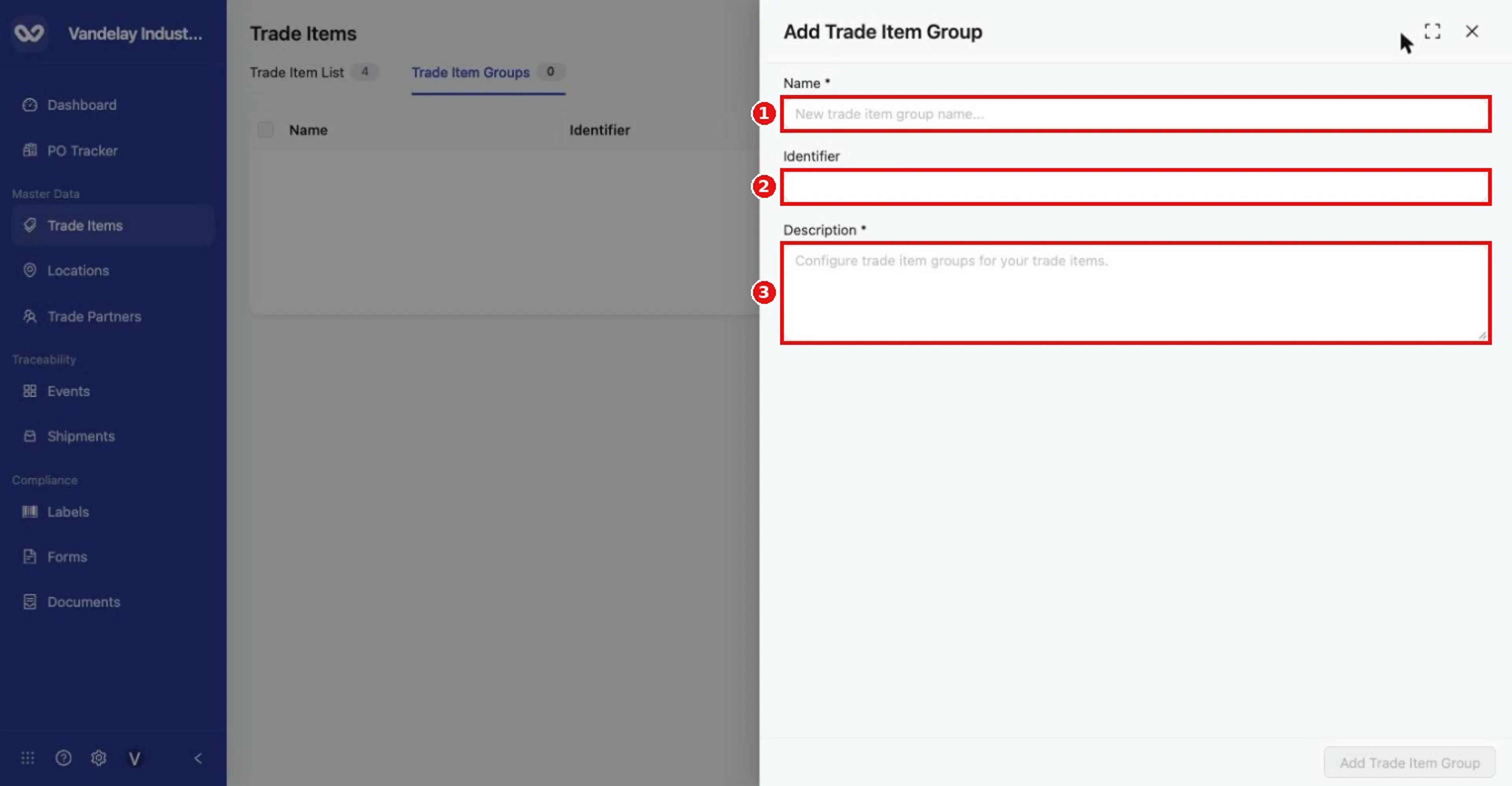Toggle the select-all checkbox in the table header
This screenshot has width=1512, height=786.
[x=265, y=130]
